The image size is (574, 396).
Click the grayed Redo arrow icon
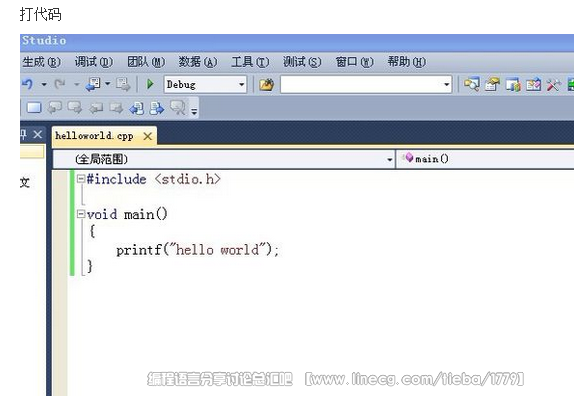coord(60,85)
